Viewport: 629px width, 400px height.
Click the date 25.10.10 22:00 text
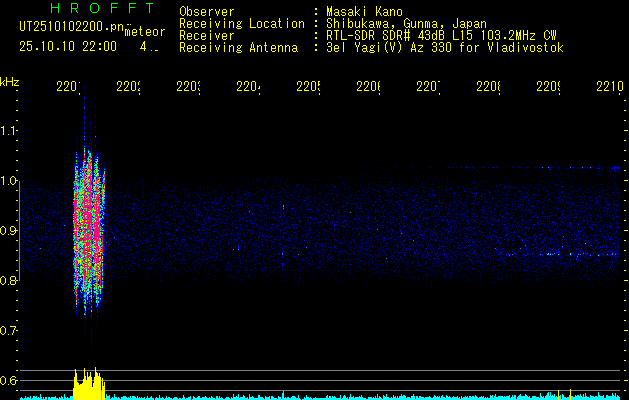[x=68, y=47]
